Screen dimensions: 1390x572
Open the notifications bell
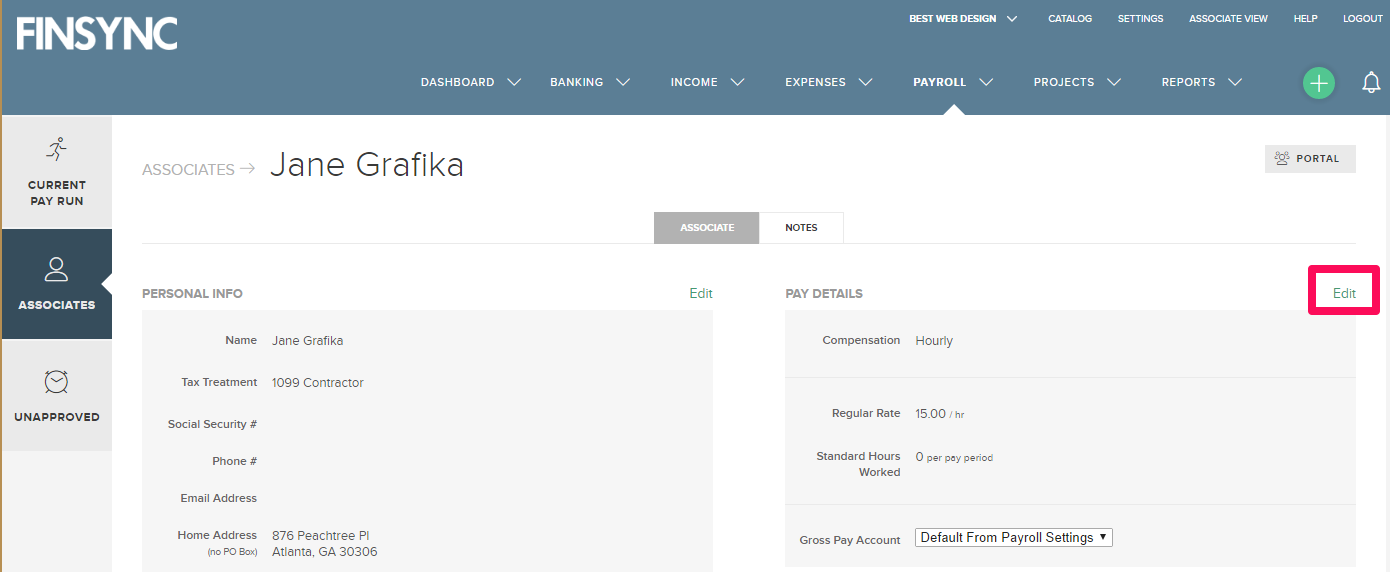1371,83
